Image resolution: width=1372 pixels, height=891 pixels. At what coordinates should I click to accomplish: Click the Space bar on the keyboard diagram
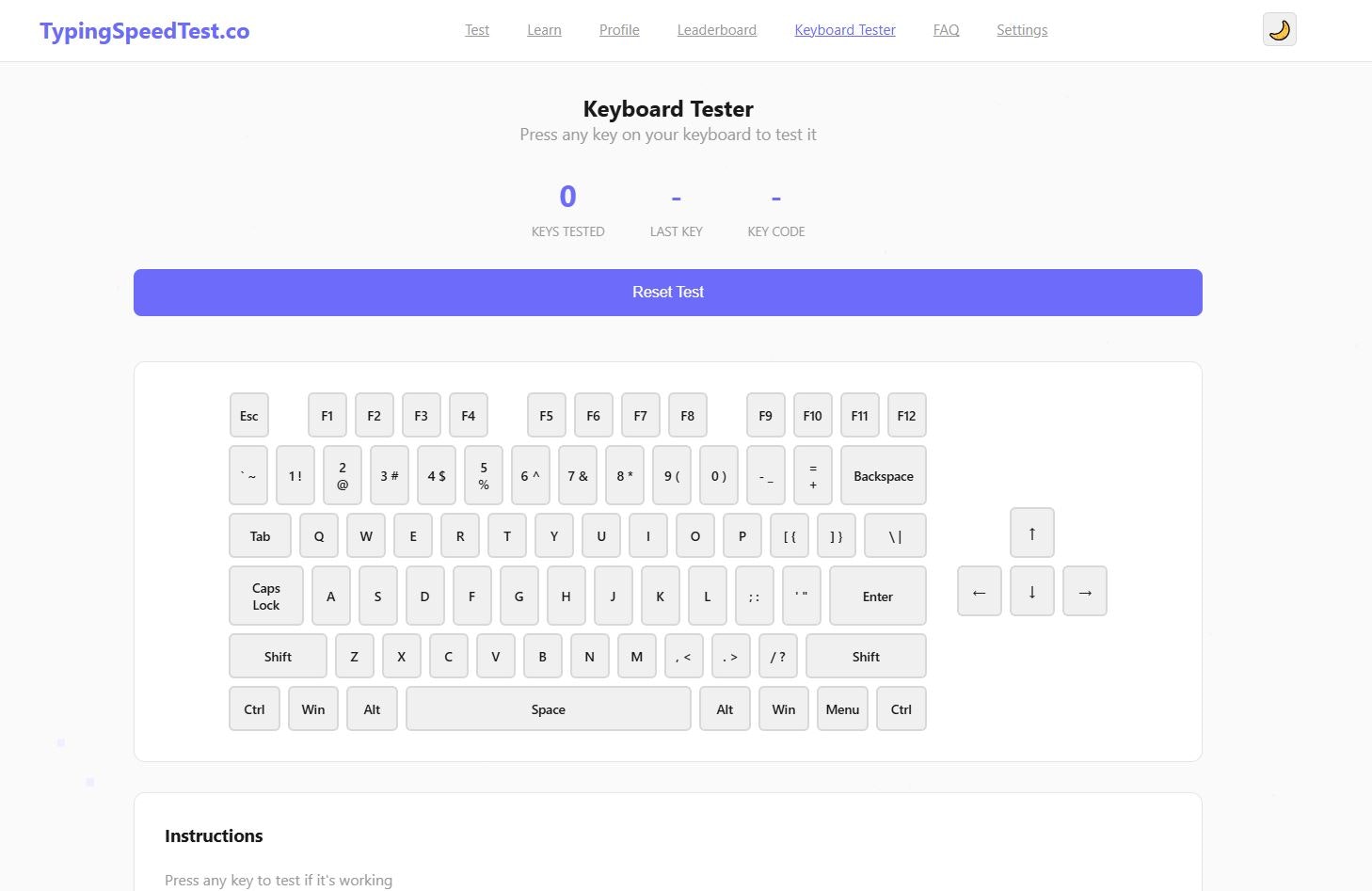549,708
